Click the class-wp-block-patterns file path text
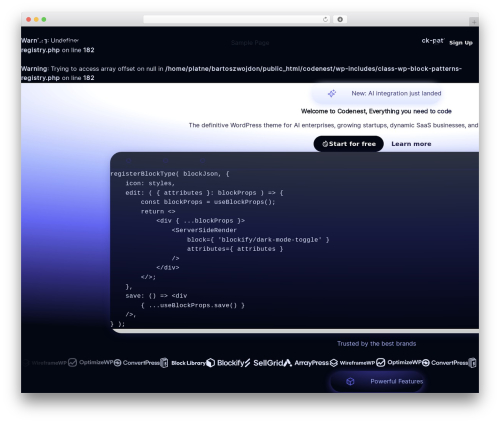 pyautogui.click(x=313, y=69)
